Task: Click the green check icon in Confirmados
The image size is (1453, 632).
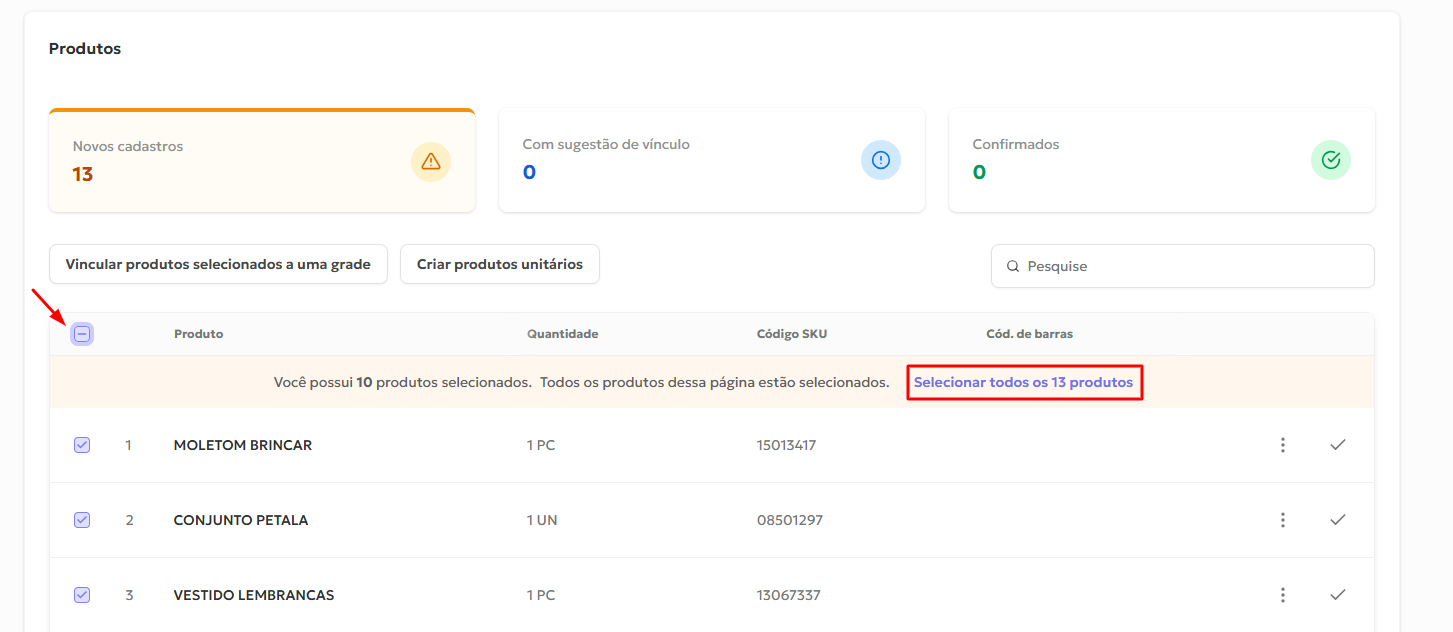Action: 1330,160
